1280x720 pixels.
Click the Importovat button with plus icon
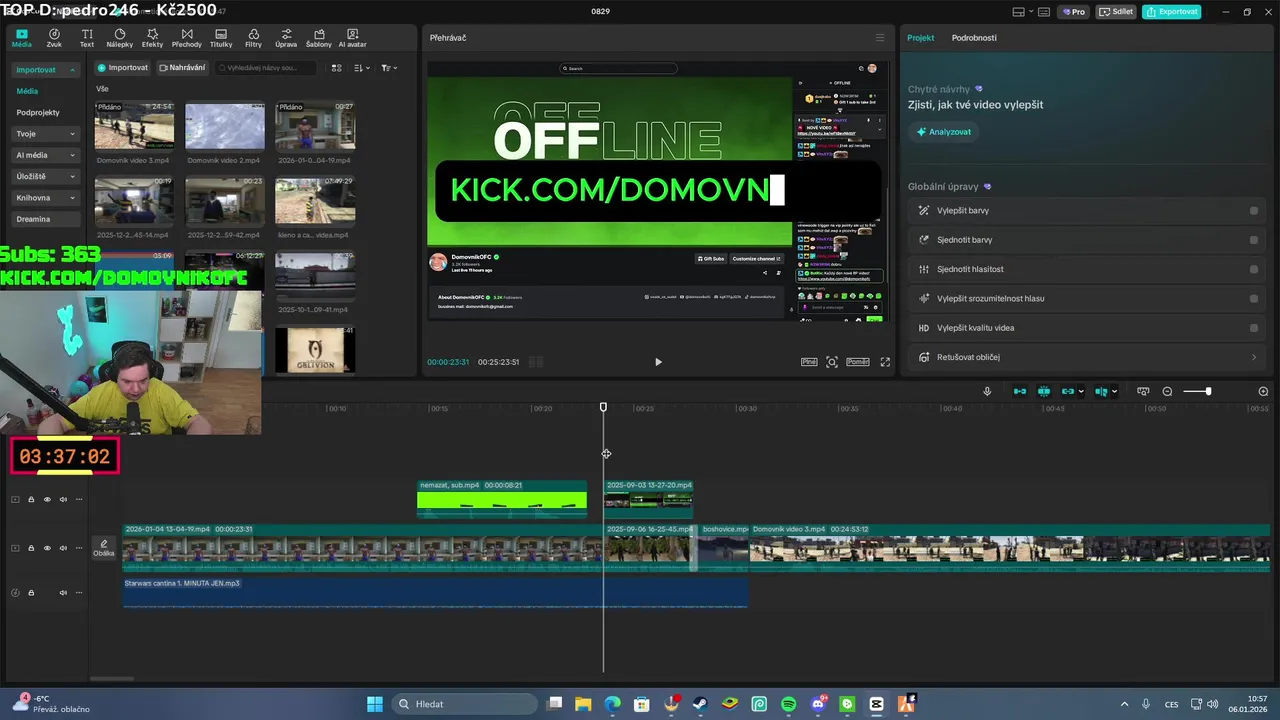point(123,68)
